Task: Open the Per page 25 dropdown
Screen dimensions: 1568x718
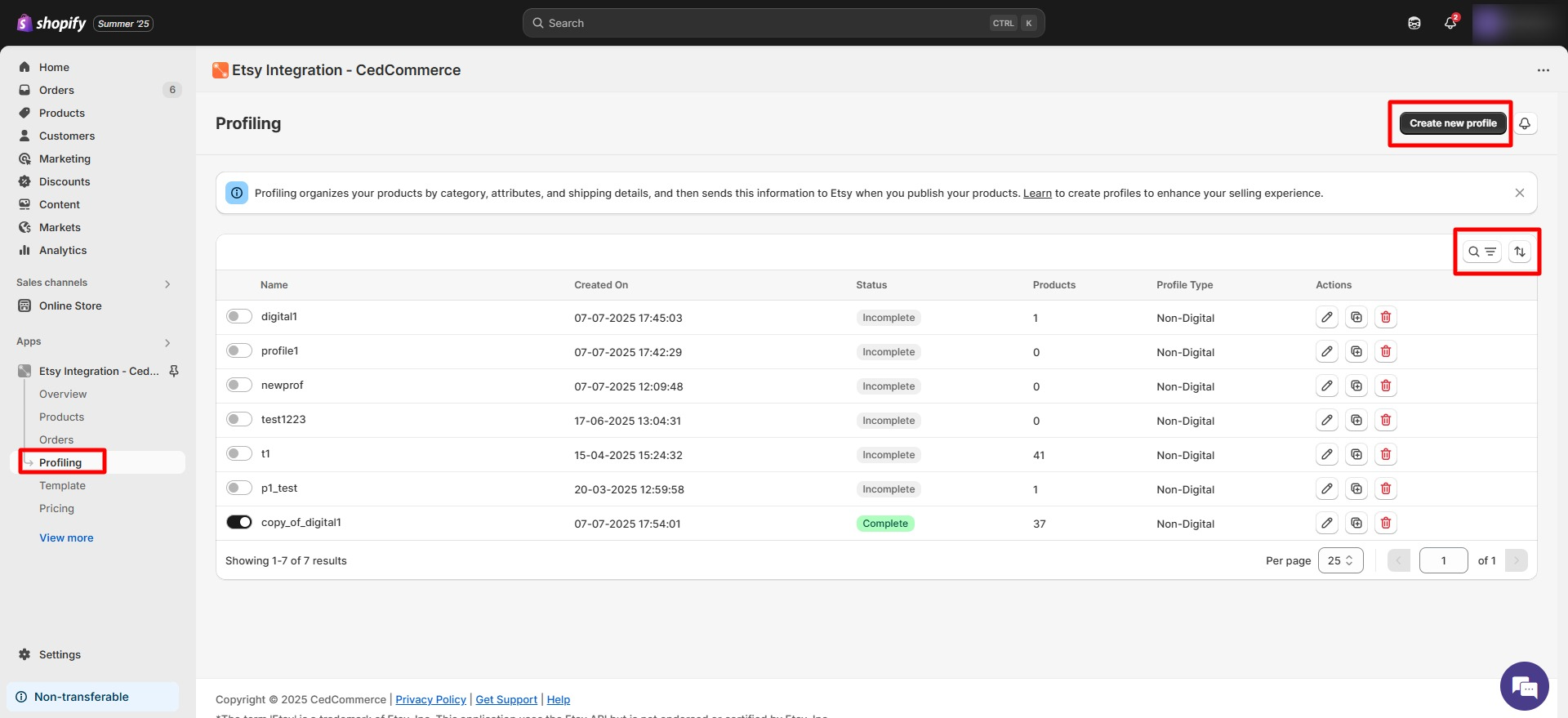Action: pyautogui.click(x=1340, y=560)
